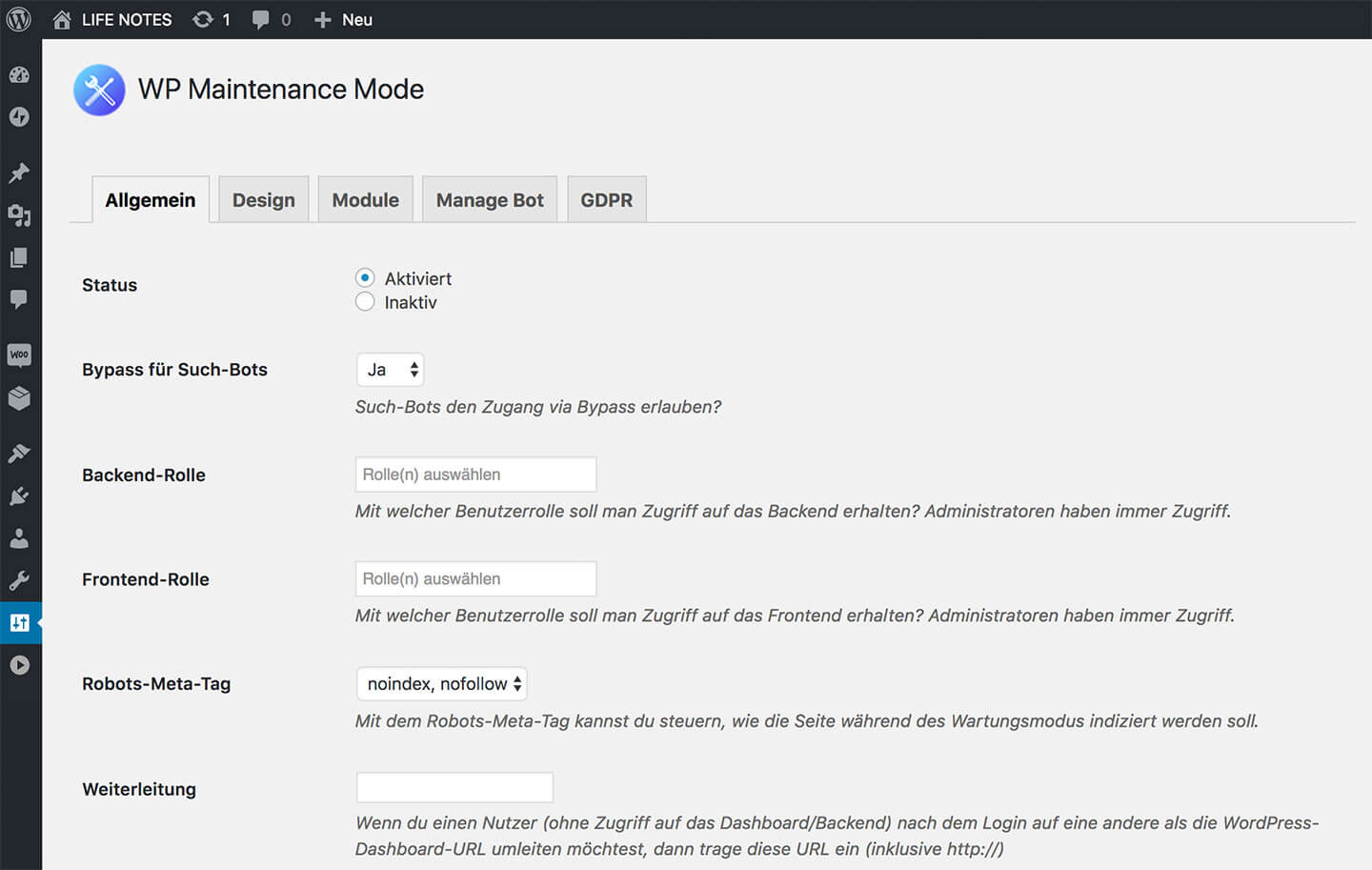
Task: Click the Status setting label
Action: (x=110, y=285)
